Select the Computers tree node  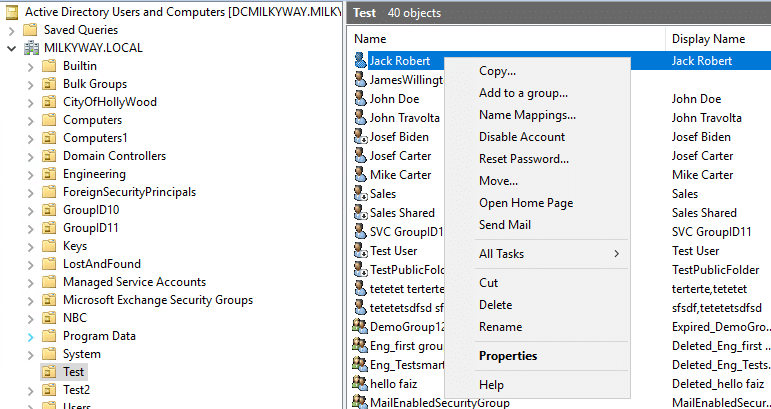pos(92,120)
